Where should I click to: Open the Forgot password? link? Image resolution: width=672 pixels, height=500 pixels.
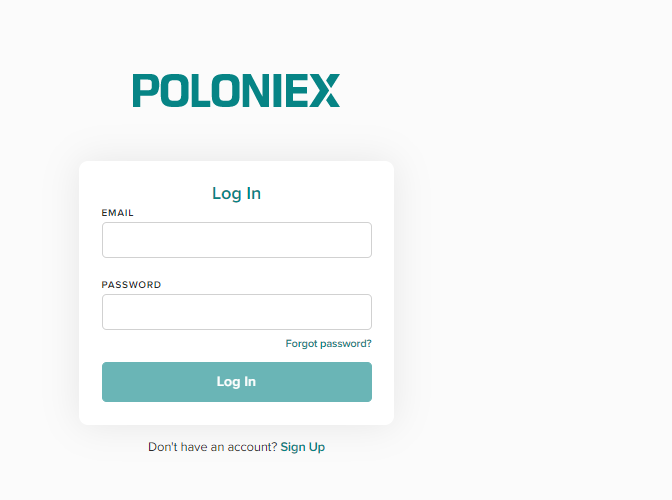(328, 344)
